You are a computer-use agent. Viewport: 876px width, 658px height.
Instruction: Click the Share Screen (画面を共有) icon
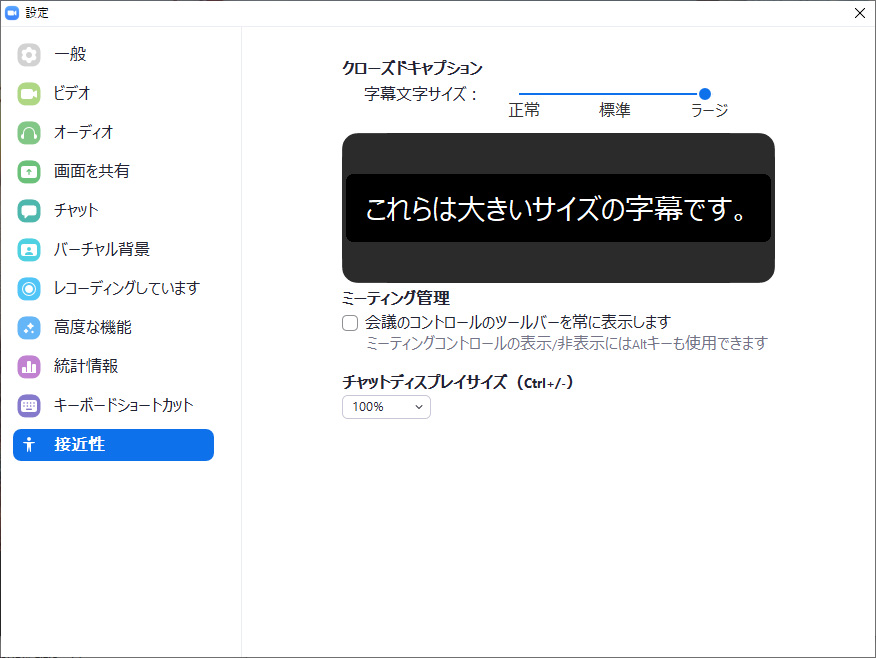pyautogui.click(x=29, y=172)
